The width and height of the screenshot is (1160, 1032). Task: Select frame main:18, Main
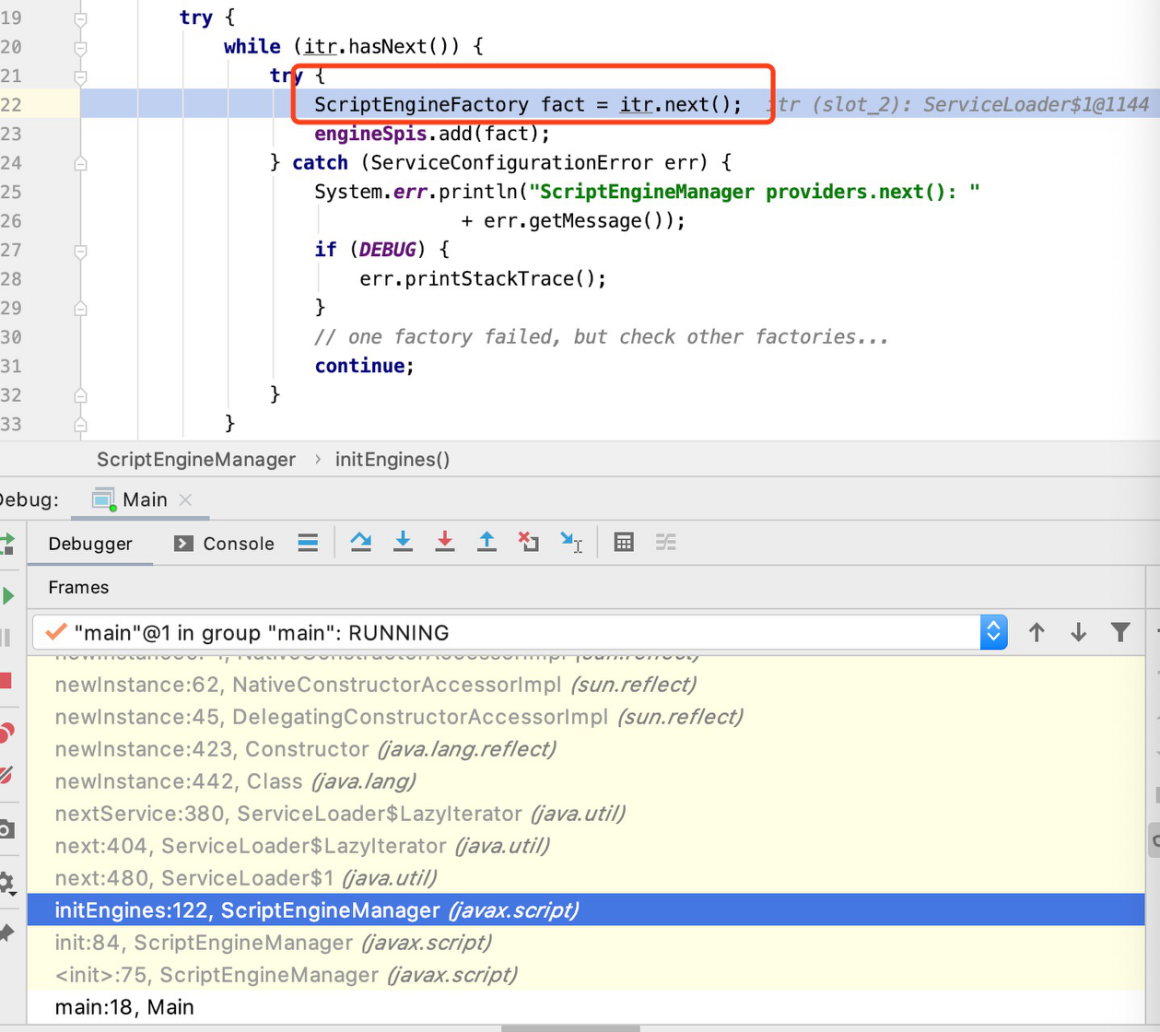click(586, 1007)
